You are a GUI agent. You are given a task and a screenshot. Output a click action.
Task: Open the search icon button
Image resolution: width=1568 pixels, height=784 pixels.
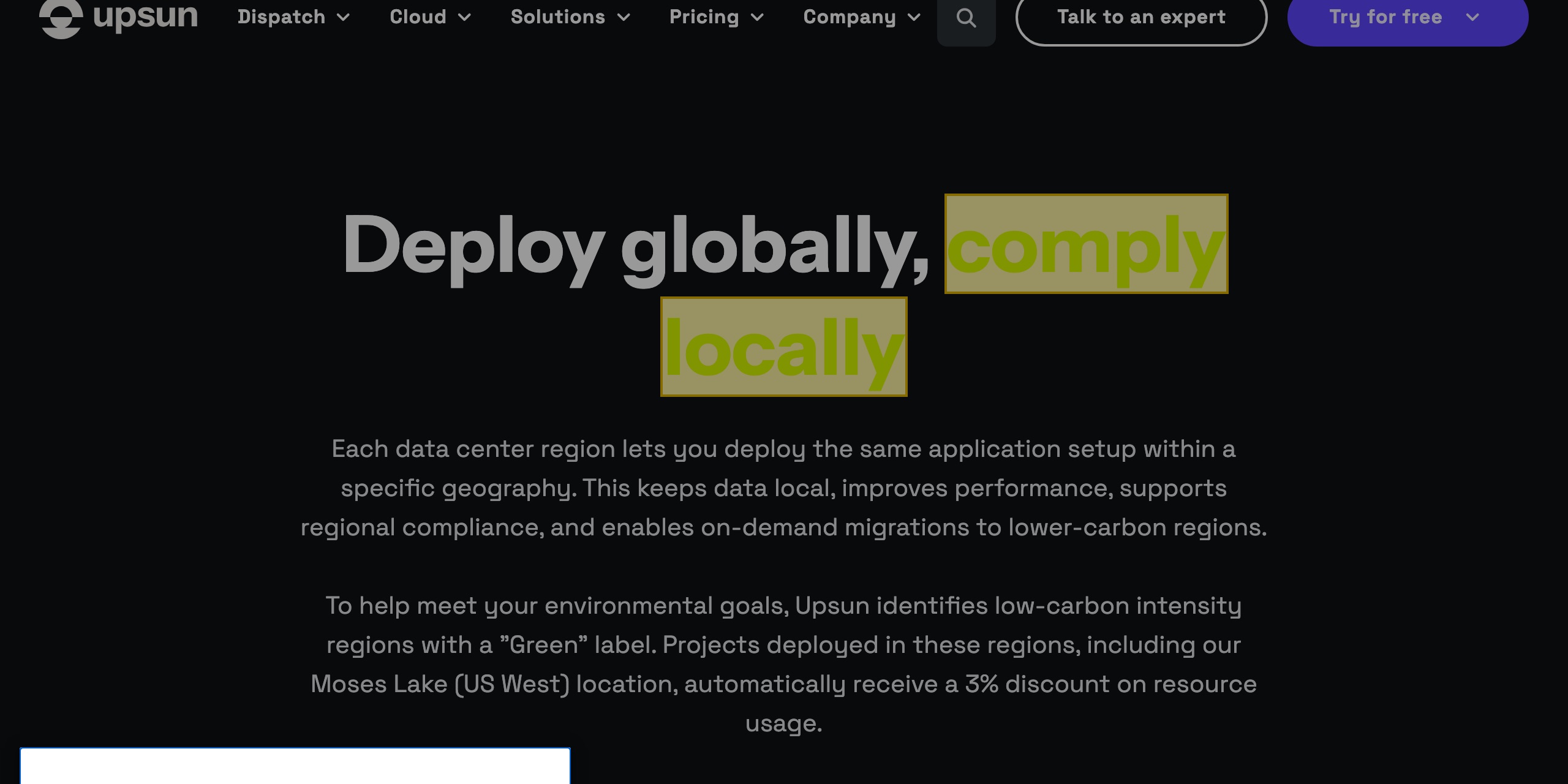click(966, 18)
